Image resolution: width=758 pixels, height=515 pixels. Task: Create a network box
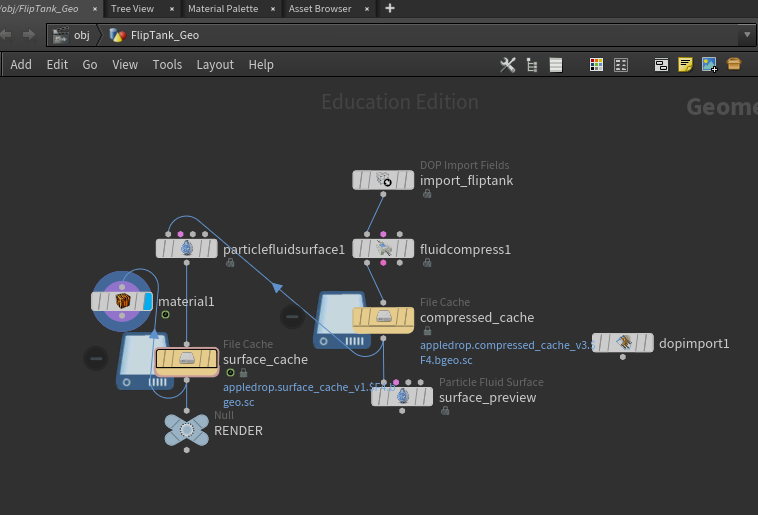pos(661,65)
